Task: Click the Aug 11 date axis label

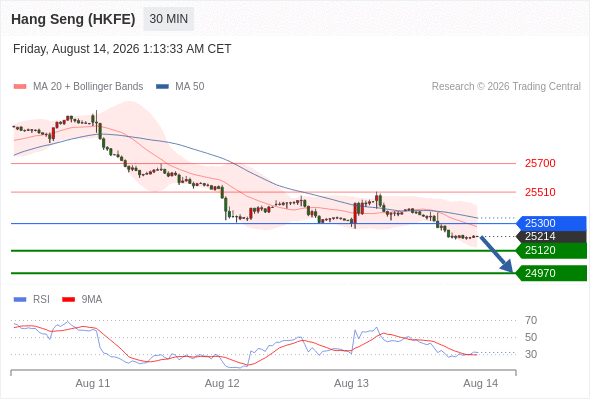Action: pos(93,383)
